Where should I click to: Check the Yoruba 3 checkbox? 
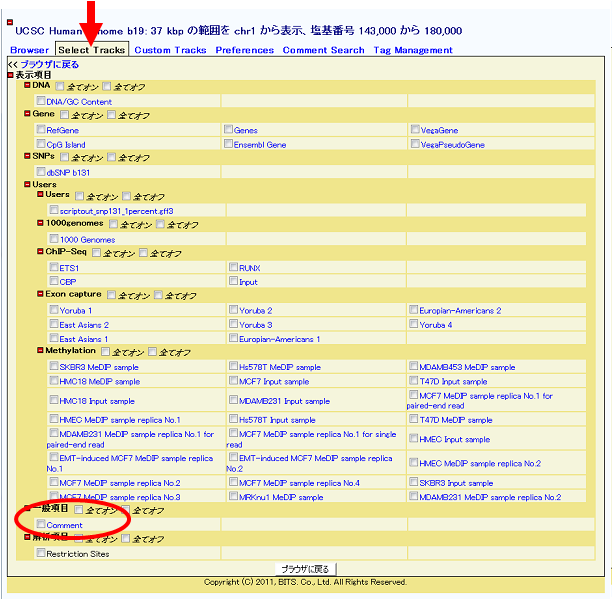pos(233,324)
